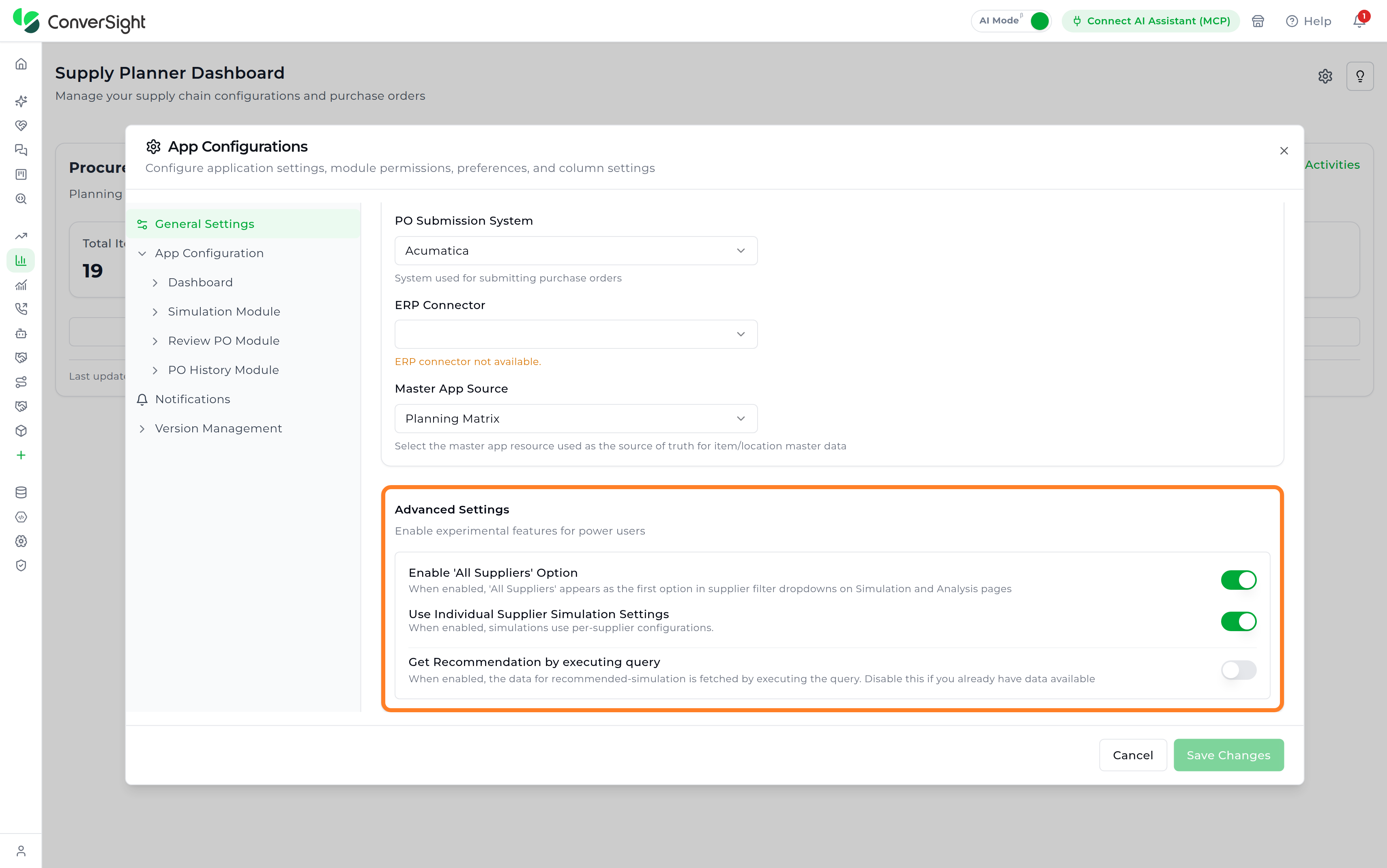Click the phone call sidebar icon
This screenshot has height=868, width=1387.
coord(21,309)
